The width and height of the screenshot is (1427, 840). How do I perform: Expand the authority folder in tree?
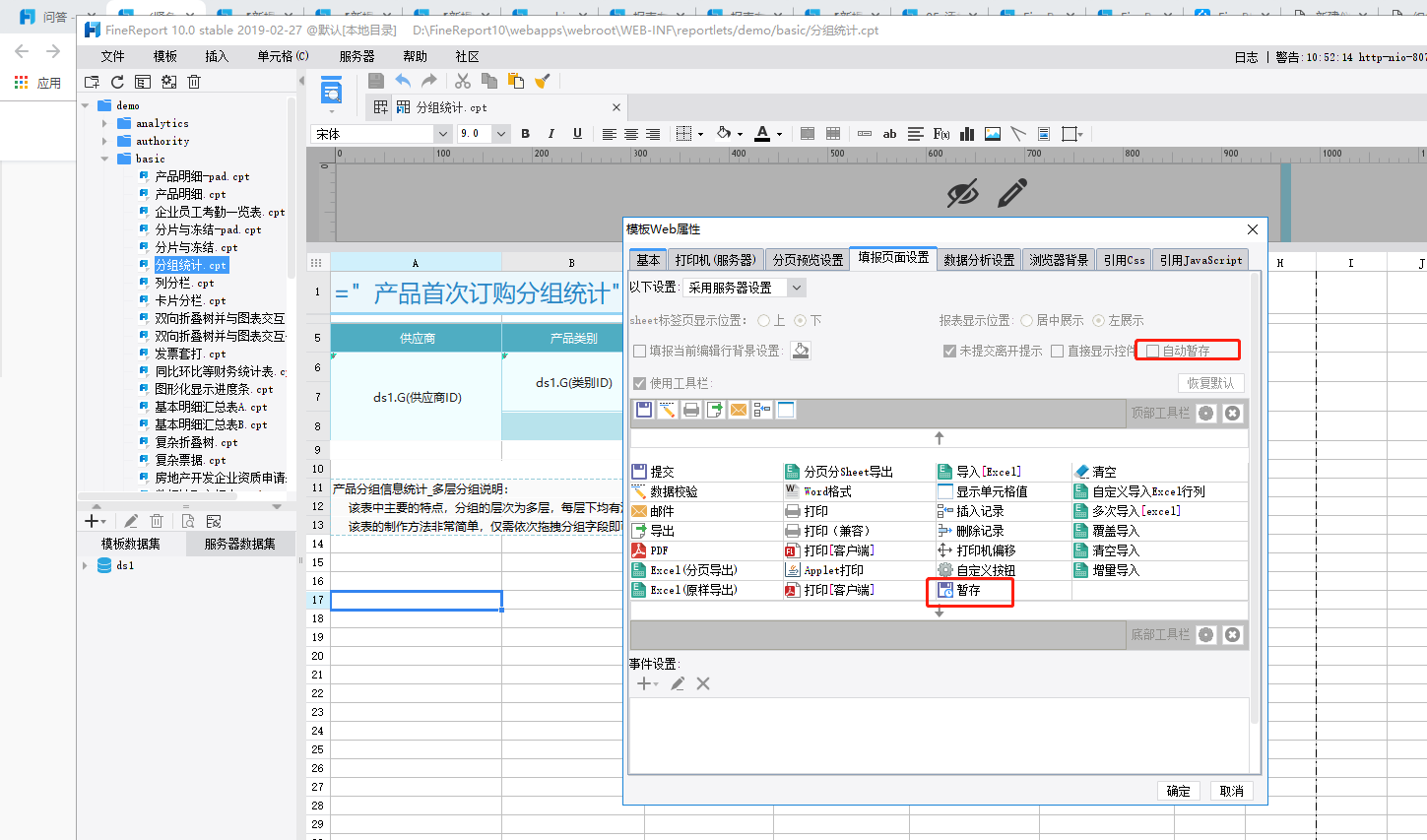pyautogui.click(x=104, y=141)
